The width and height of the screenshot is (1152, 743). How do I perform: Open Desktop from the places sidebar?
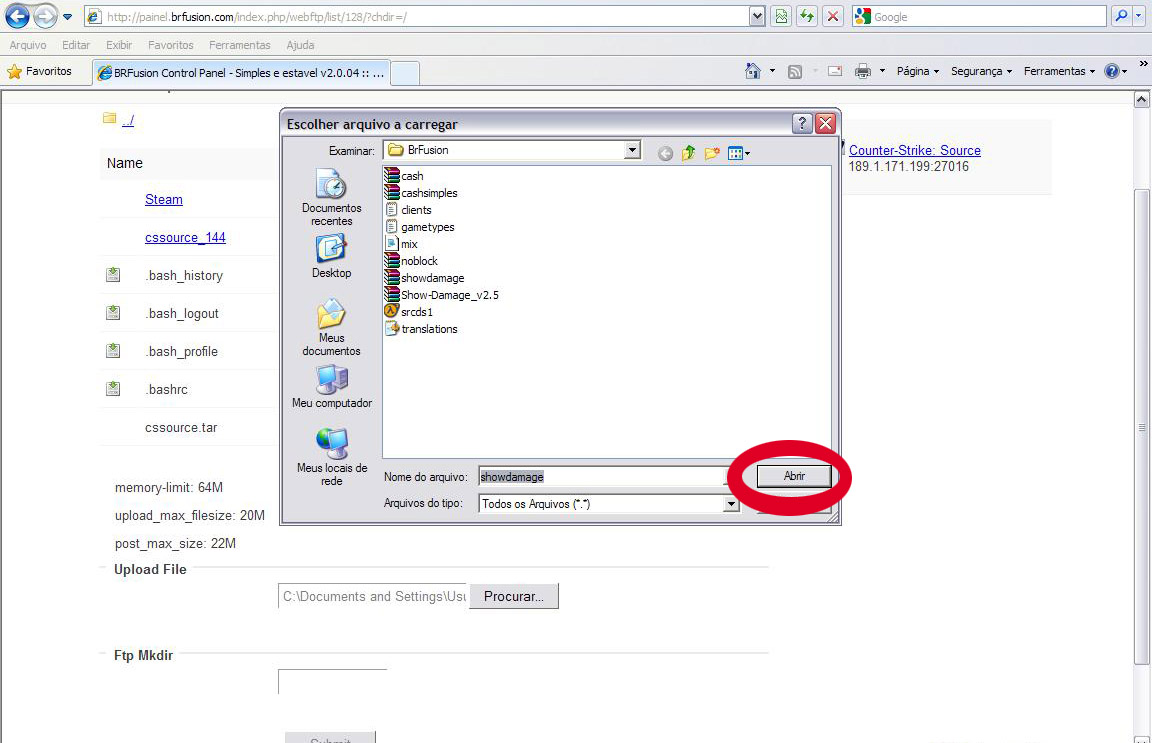(x=331, y=248)
